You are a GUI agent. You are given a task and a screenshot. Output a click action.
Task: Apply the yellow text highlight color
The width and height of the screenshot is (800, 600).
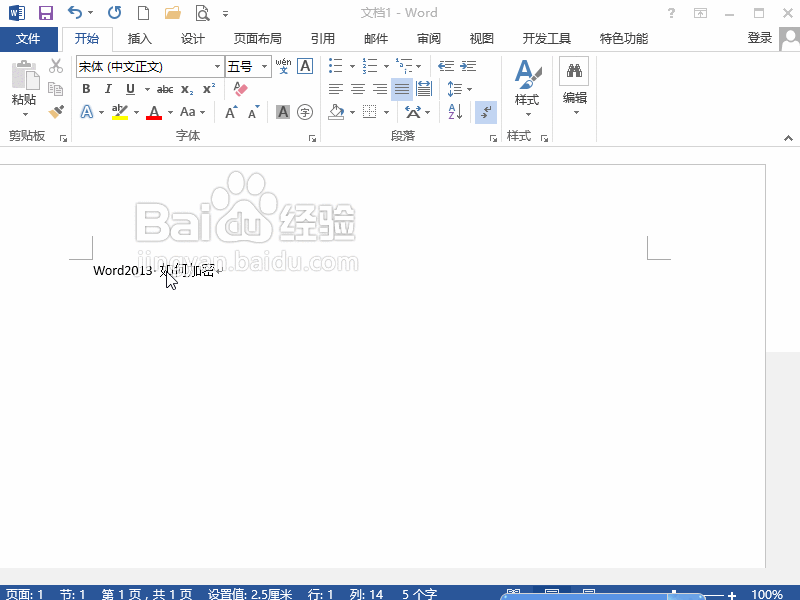[120, 112]
